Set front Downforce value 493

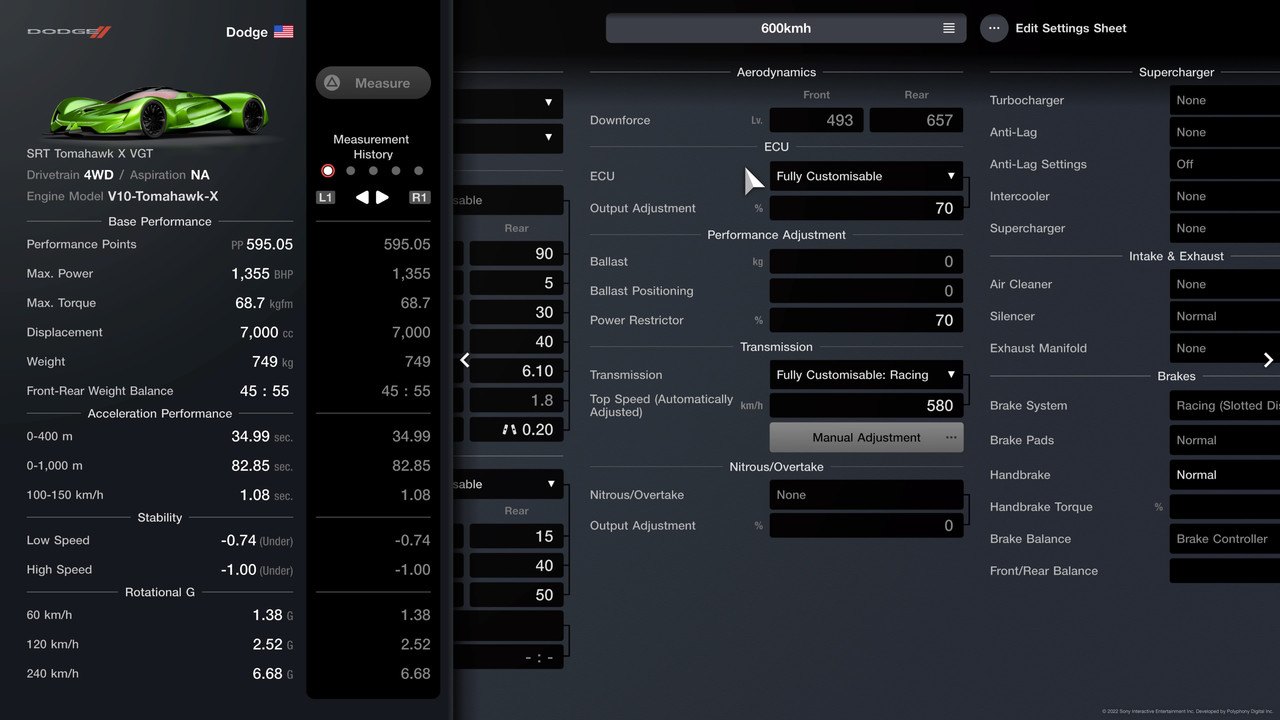[x=816, y=120]
